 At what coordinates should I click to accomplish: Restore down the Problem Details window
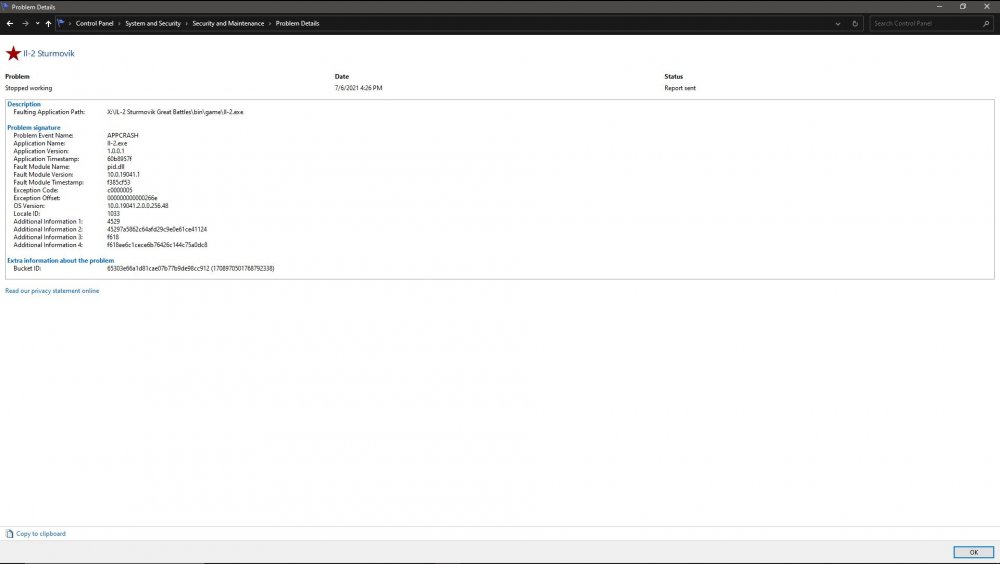(963, 6)
